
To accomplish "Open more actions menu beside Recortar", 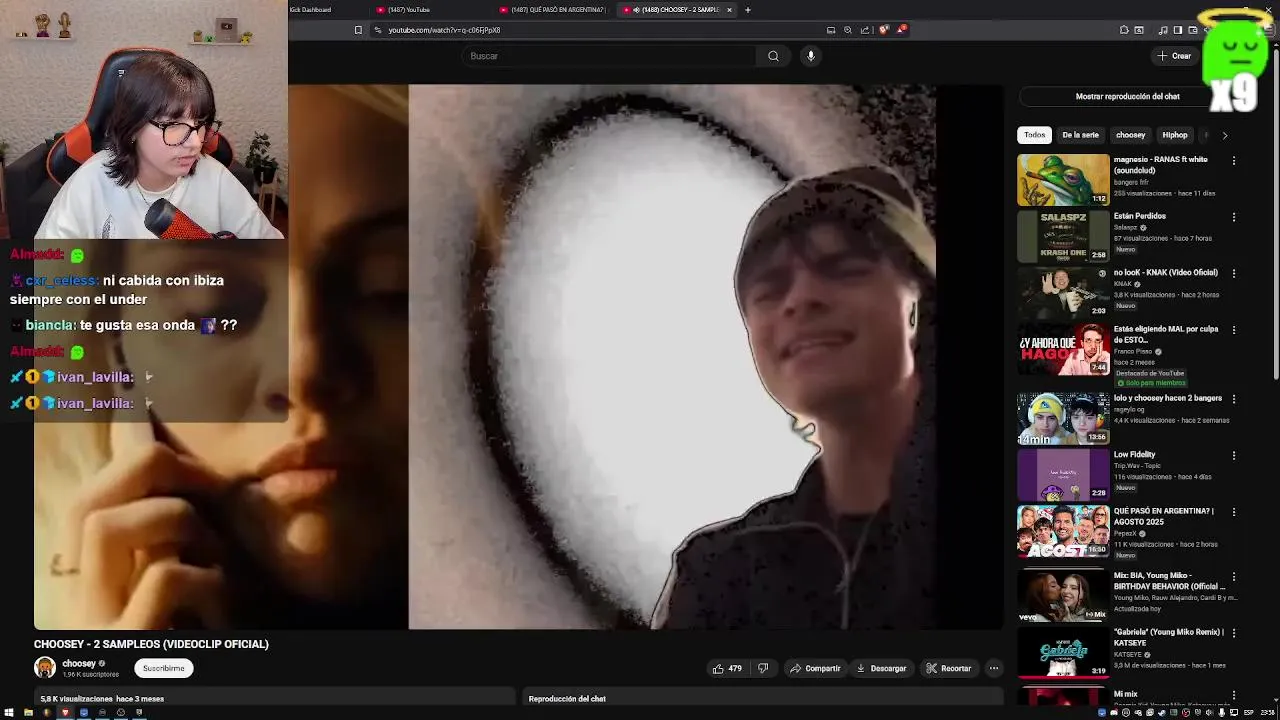I will (x=994, y=668).
